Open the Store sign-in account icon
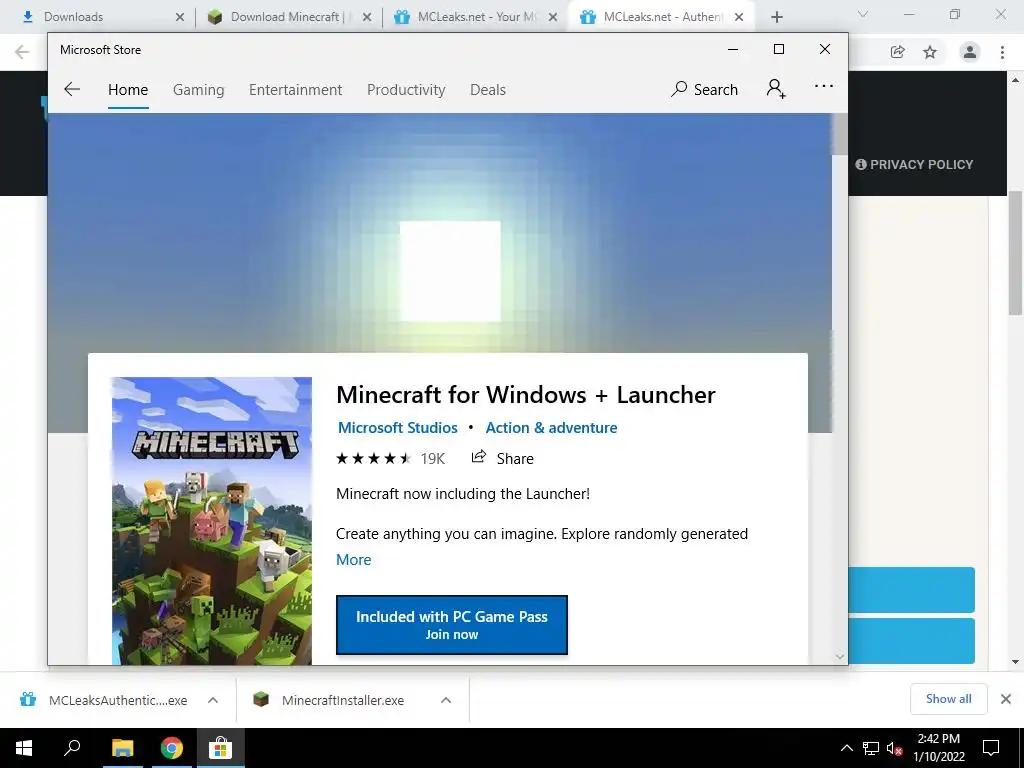1024x768 pixels. (x=776, y=89)
